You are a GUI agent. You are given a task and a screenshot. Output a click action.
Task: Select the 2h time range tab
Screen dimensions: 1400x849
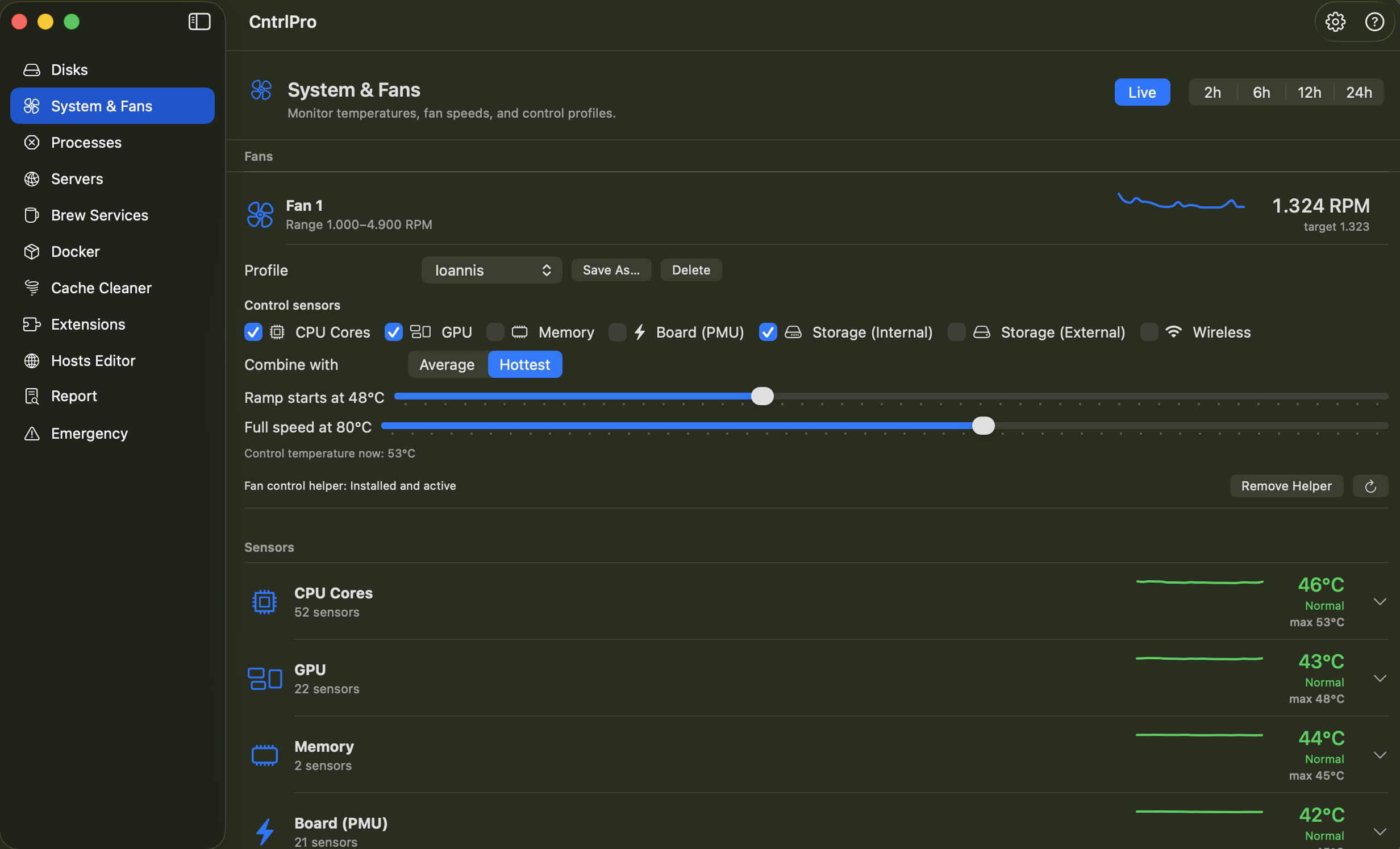click(1212, 92)
